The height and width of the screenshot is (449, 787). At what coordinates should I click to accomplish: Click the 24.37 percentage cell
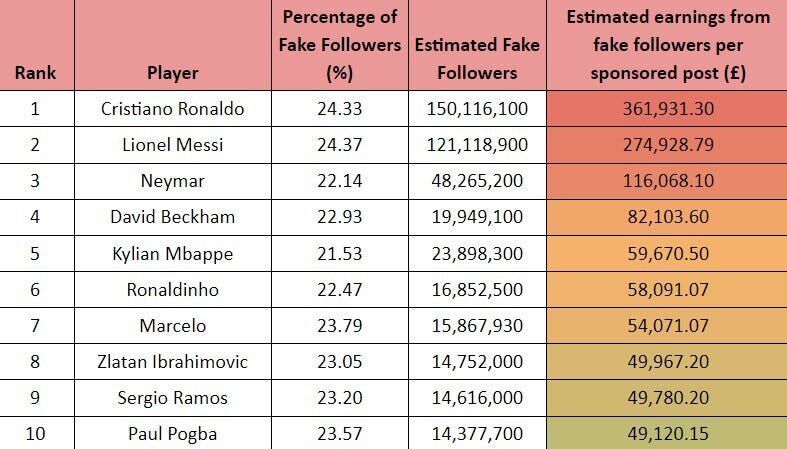[x=340, y=145]
